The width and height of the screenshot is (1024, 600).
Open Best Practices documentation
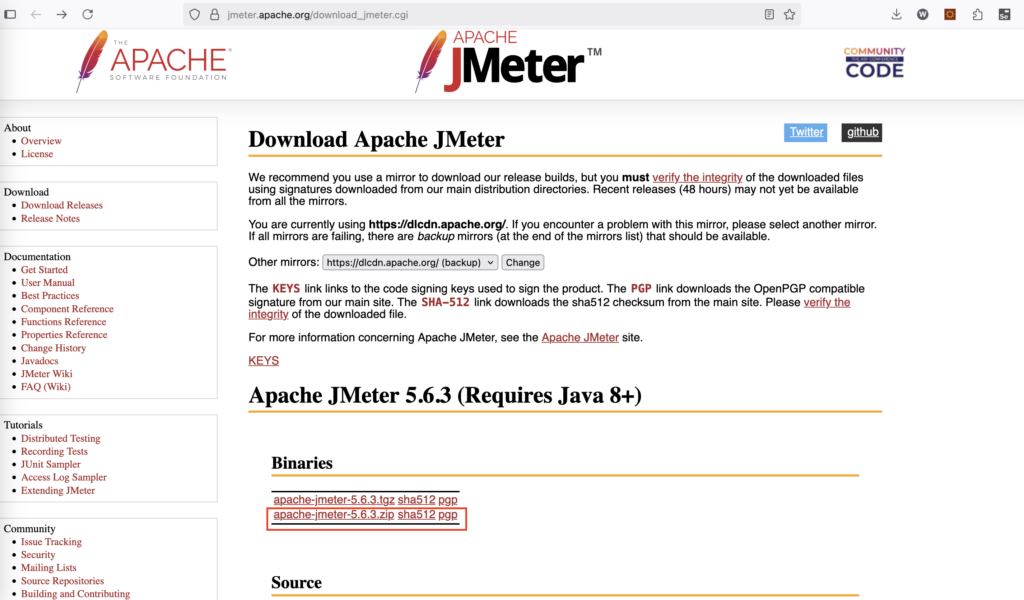point(50,296)
